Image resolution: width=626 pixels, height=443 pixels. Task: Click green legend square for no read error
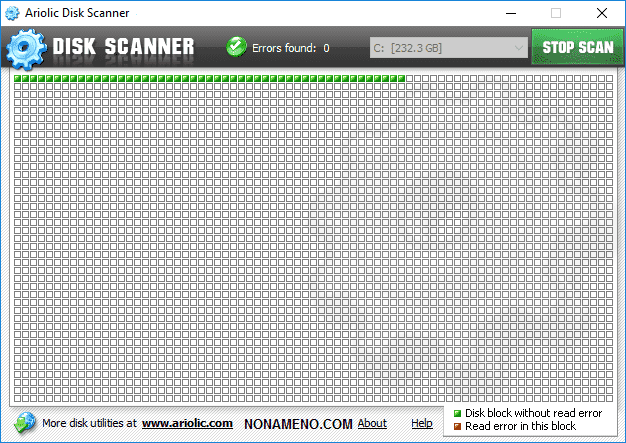(x=457, y=413)
